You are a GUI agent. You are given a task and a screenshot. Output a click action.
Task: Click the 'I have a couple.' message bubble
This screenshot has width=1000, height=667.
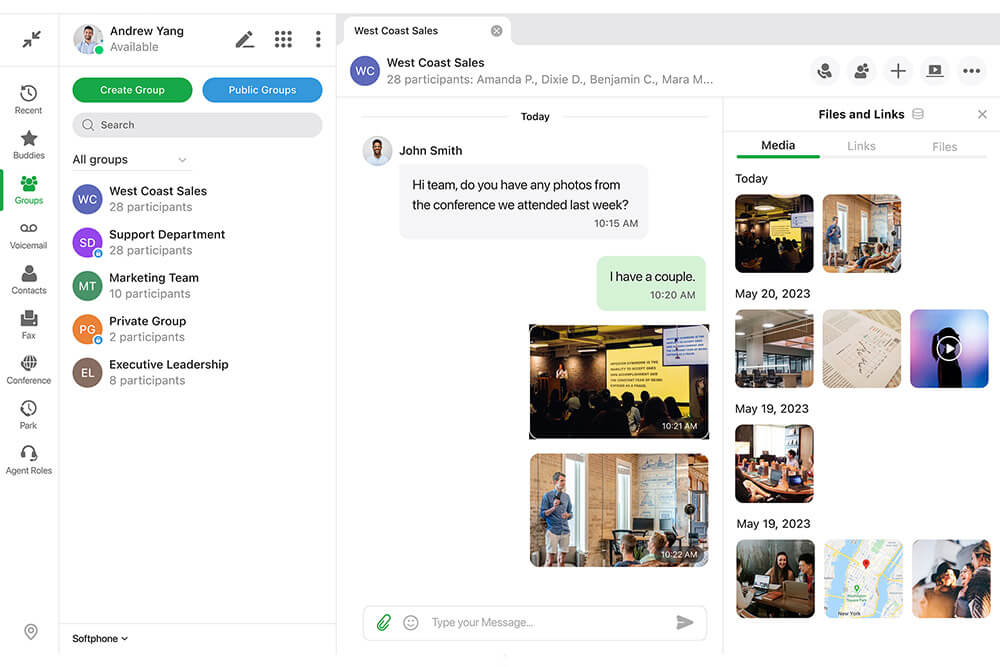point(651,284)
